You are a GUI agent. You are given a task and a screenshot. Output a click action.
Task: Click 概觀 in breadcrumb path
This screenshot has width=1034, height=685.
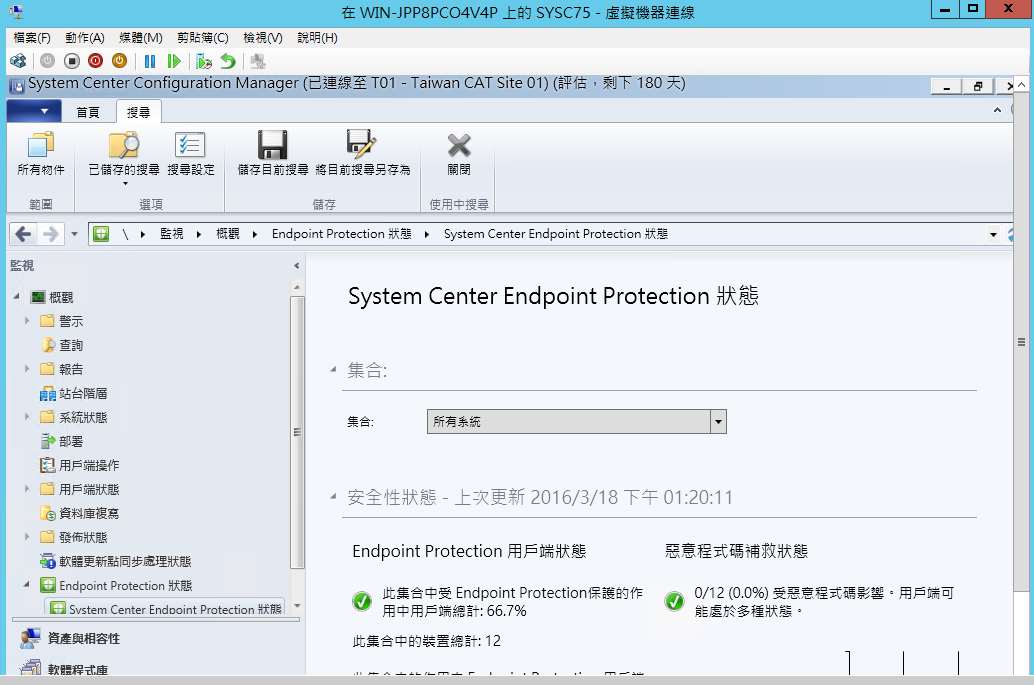(228, 233)
